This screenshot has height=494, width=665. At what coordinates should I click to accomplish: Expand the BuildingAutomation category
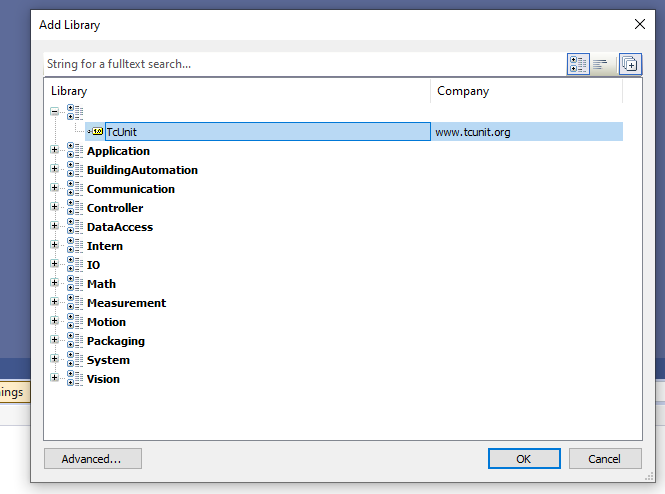point(54,169)
